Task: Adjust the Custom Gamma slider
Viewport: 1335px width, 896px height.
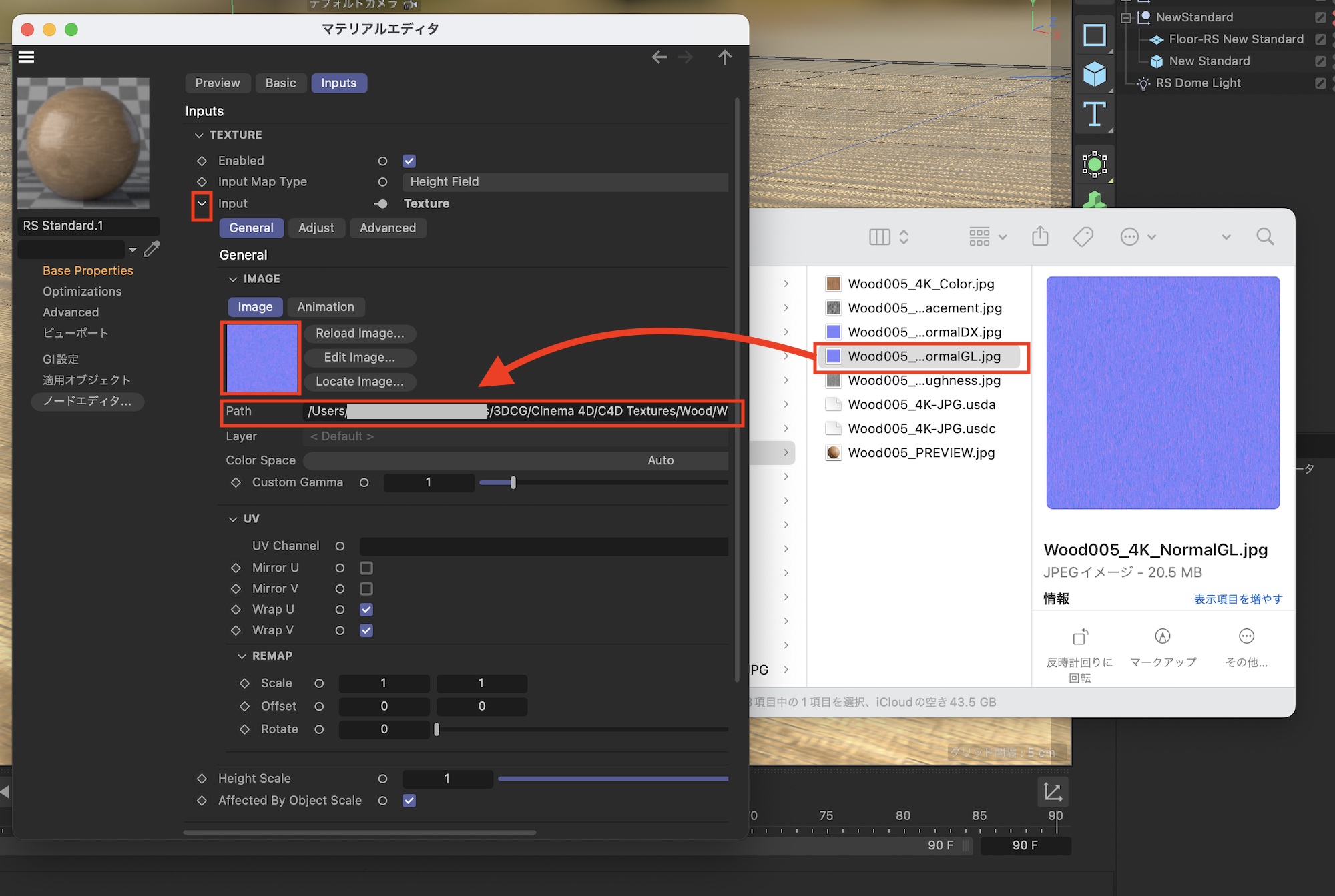Action: [x=513, y=482]
